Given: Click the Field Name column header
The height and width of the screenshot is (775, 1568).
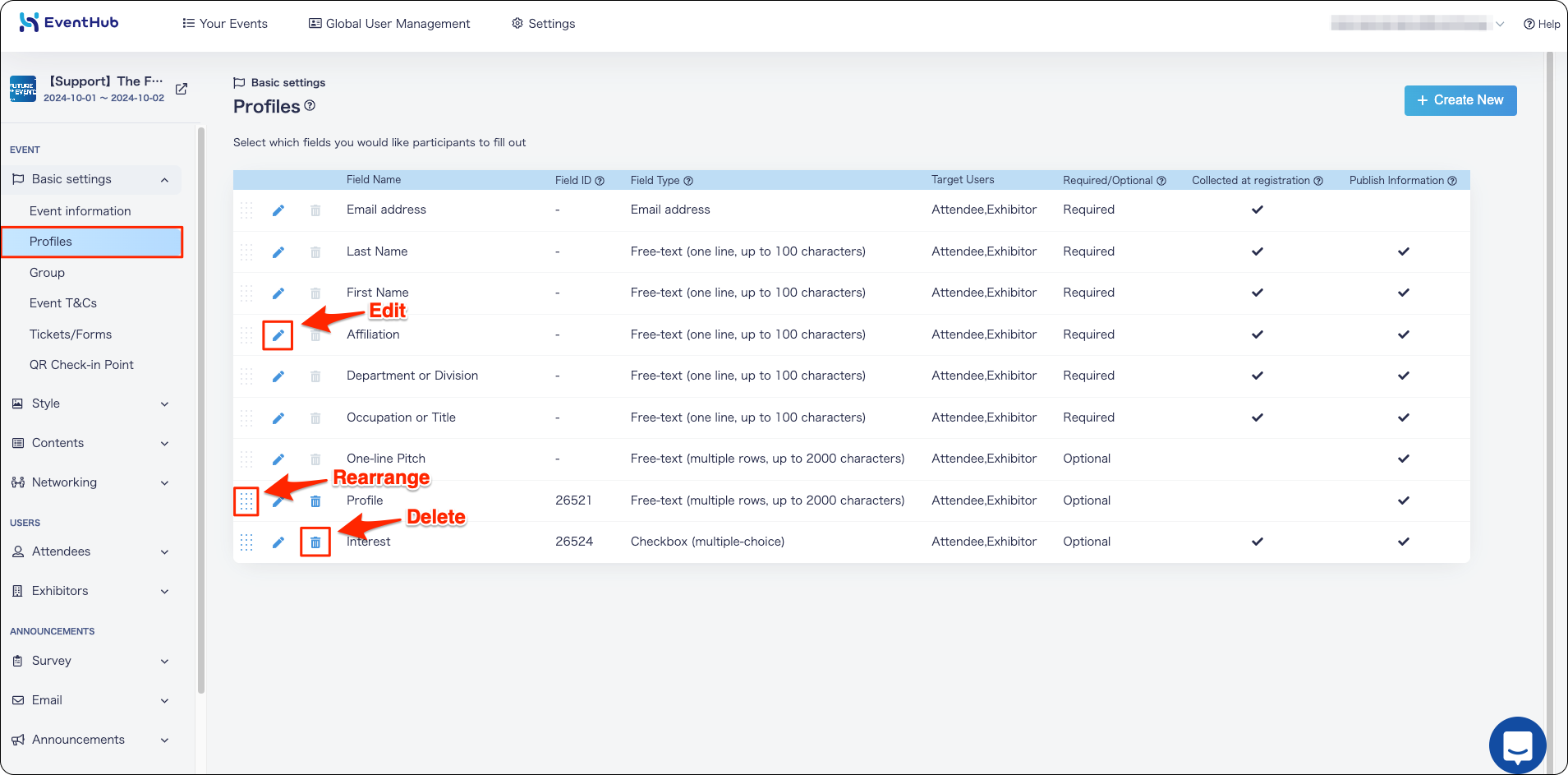Looking at the screenshot, I should (374, 180).
